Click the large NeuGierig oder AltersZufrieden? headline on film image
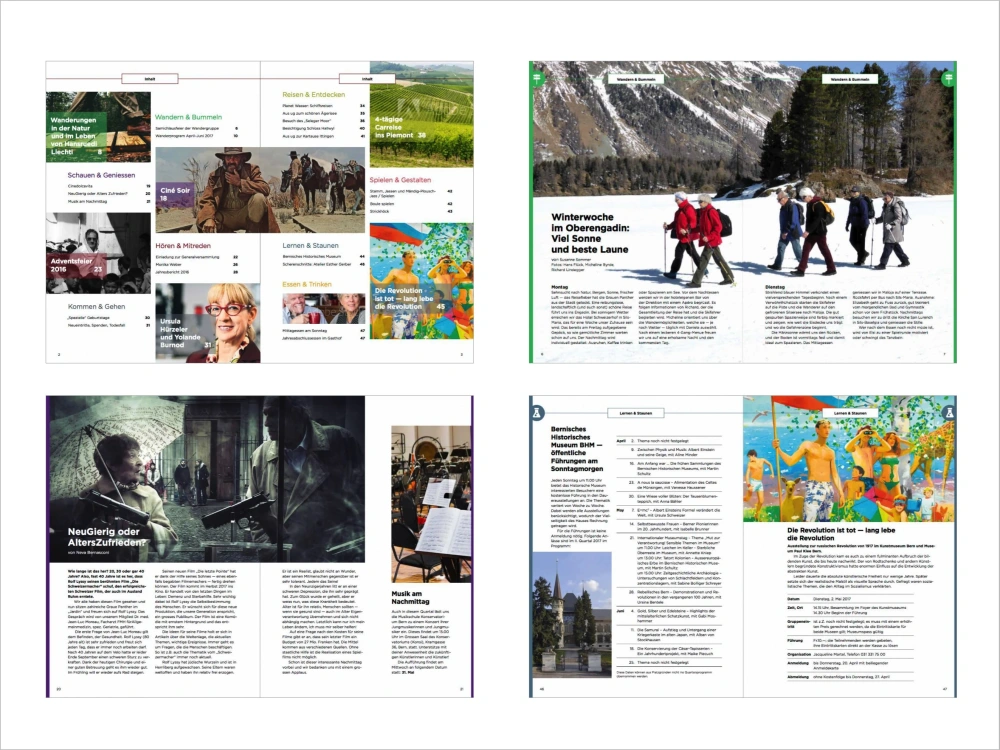Screen dimensions: 1000x750 107,537
